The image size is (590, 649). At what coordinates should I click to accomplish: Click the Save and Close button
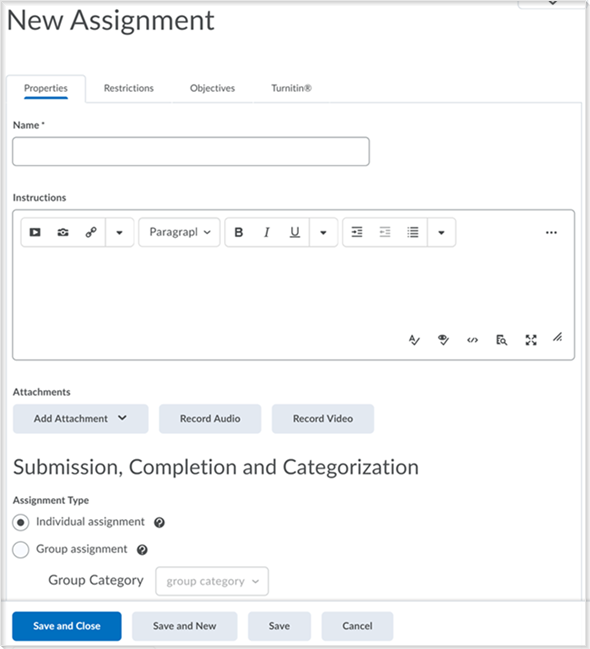pos(67,626)
